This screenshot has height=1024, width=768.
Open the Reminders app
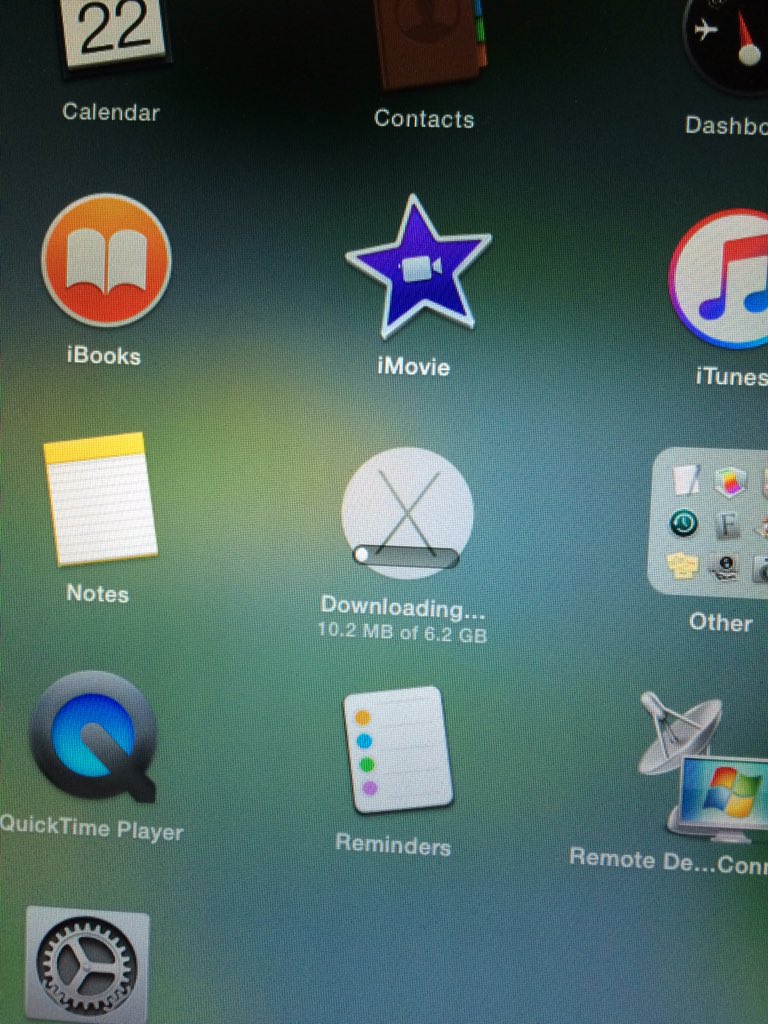398,750
